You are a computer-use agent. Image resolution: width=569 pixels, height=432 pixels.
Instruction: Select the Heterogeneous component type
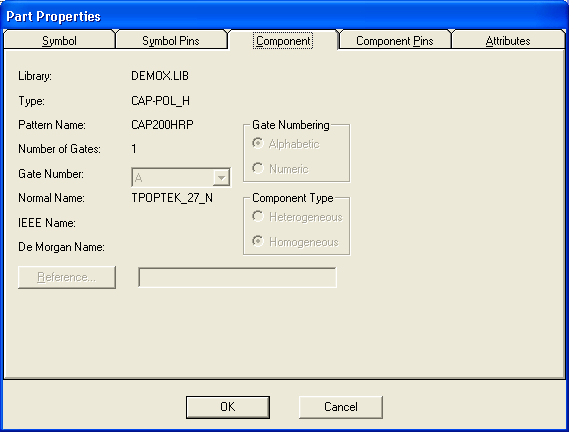tap(297, 217)
